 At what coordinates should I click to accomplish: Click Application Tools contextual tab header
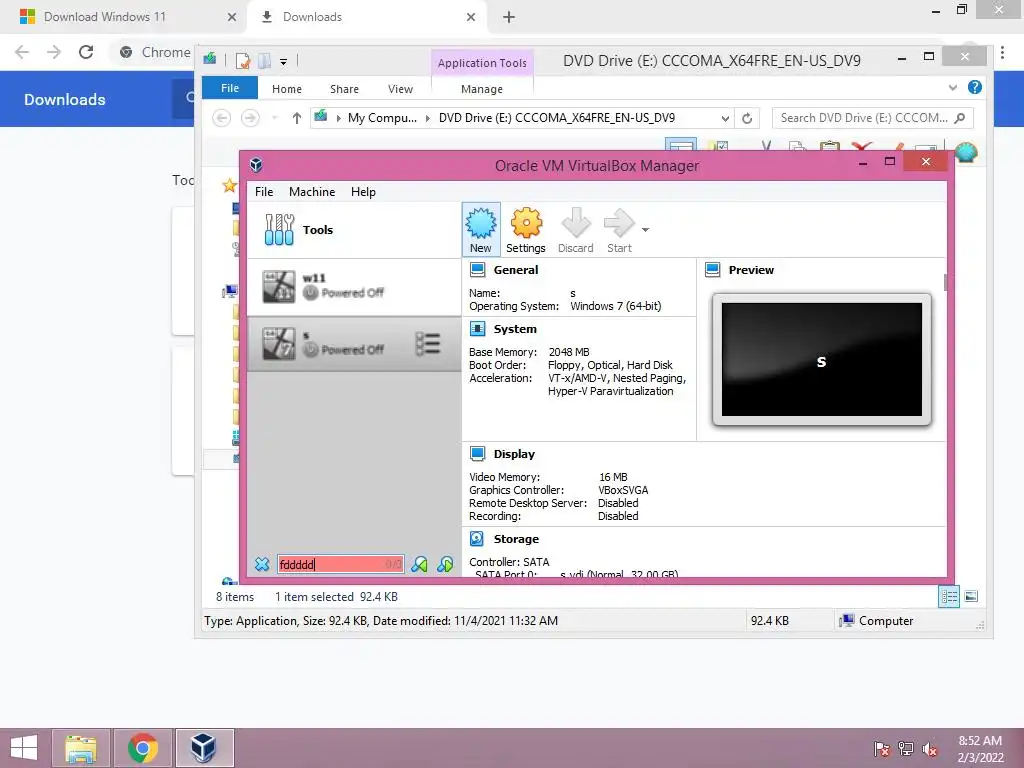pos(482,63)
